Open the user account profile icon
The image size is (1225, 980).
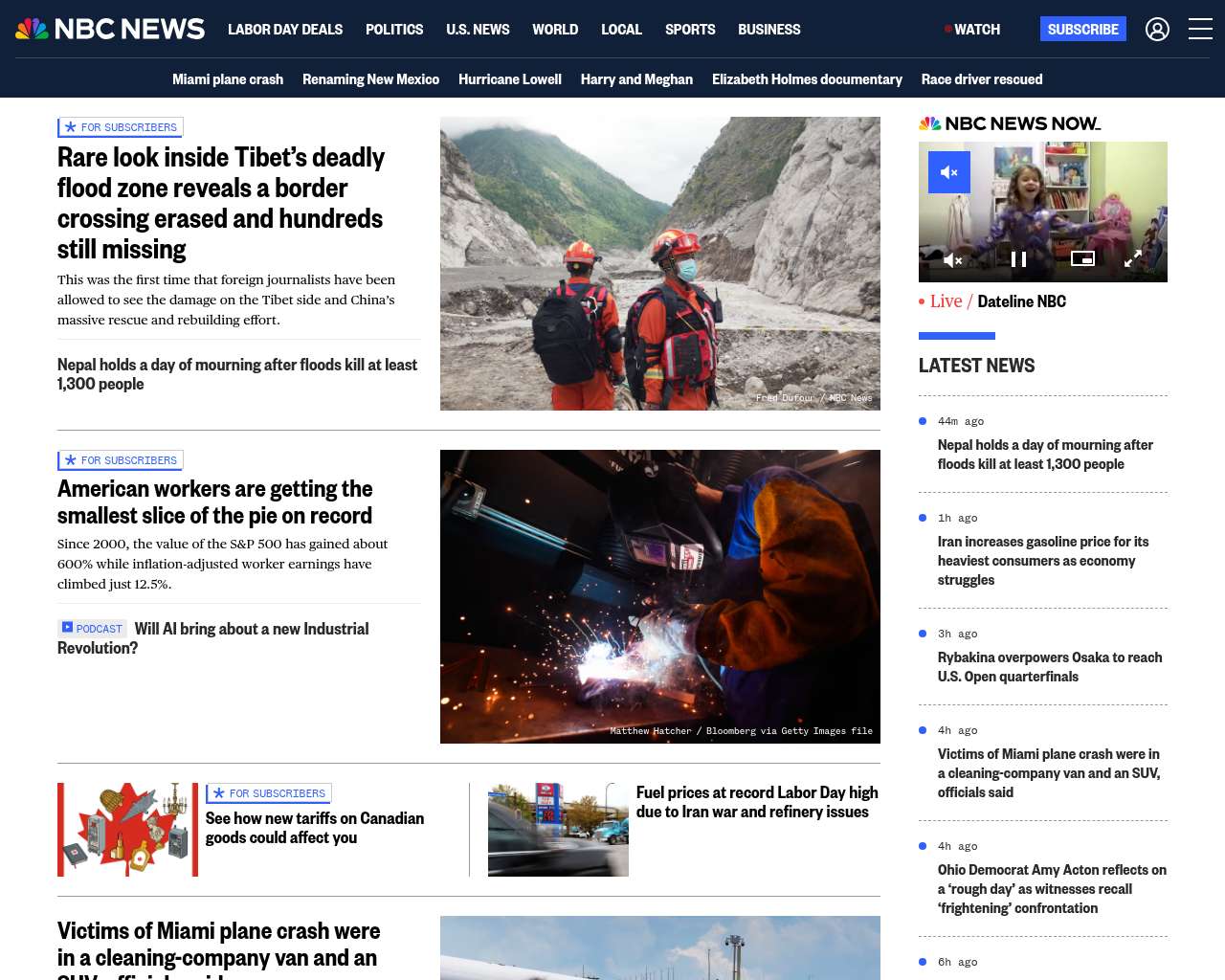(1157, 30)
